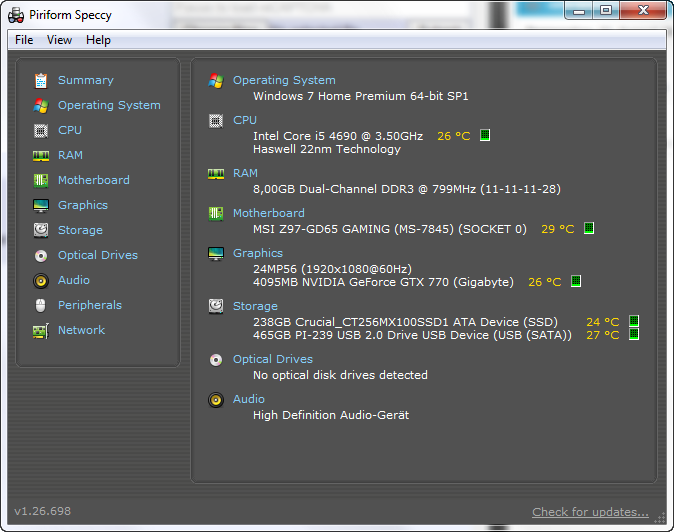Image resolution: width=674 pixels, height=532 pixels.
Task: Click the RAM module icon in sidebar
Action: [x=41, y=155]
